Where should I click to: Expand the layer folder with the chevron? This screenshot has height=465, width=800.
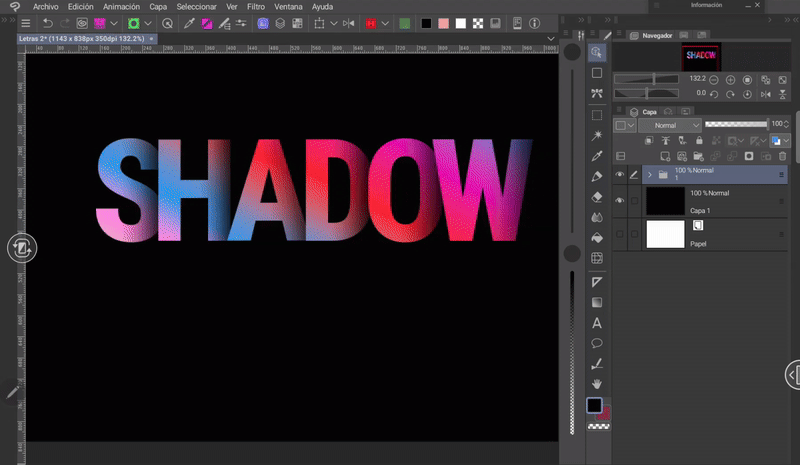649,175
